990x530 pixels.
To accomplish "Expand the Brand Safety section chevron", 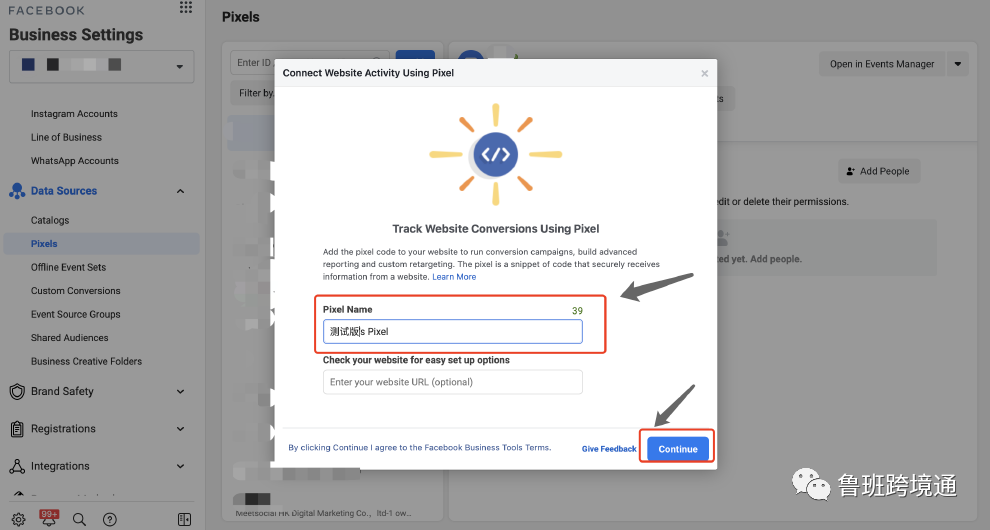I will pyautogui.click(x=181, y=392).
